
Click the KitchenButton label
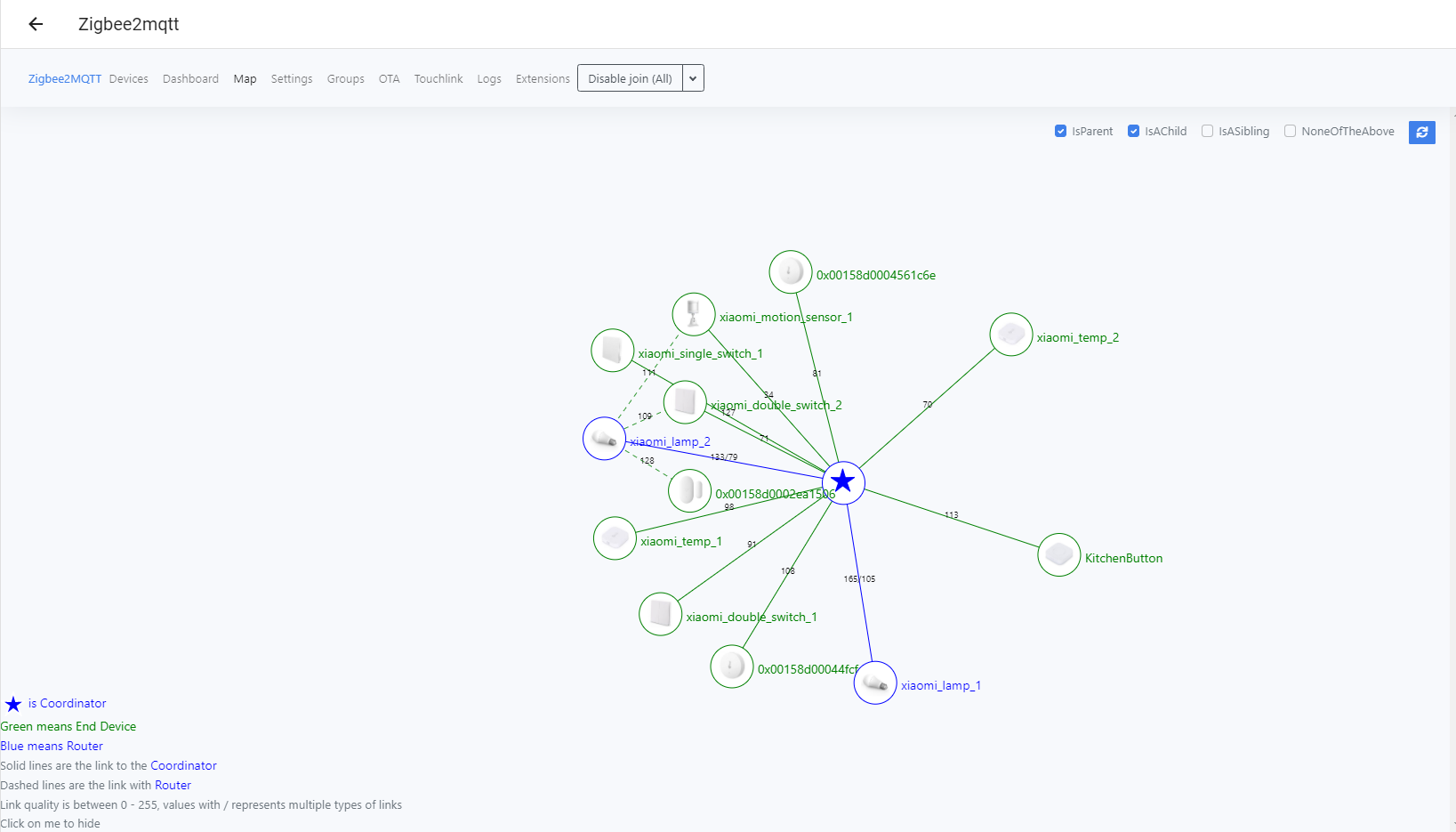click(x=1123, y=558)
